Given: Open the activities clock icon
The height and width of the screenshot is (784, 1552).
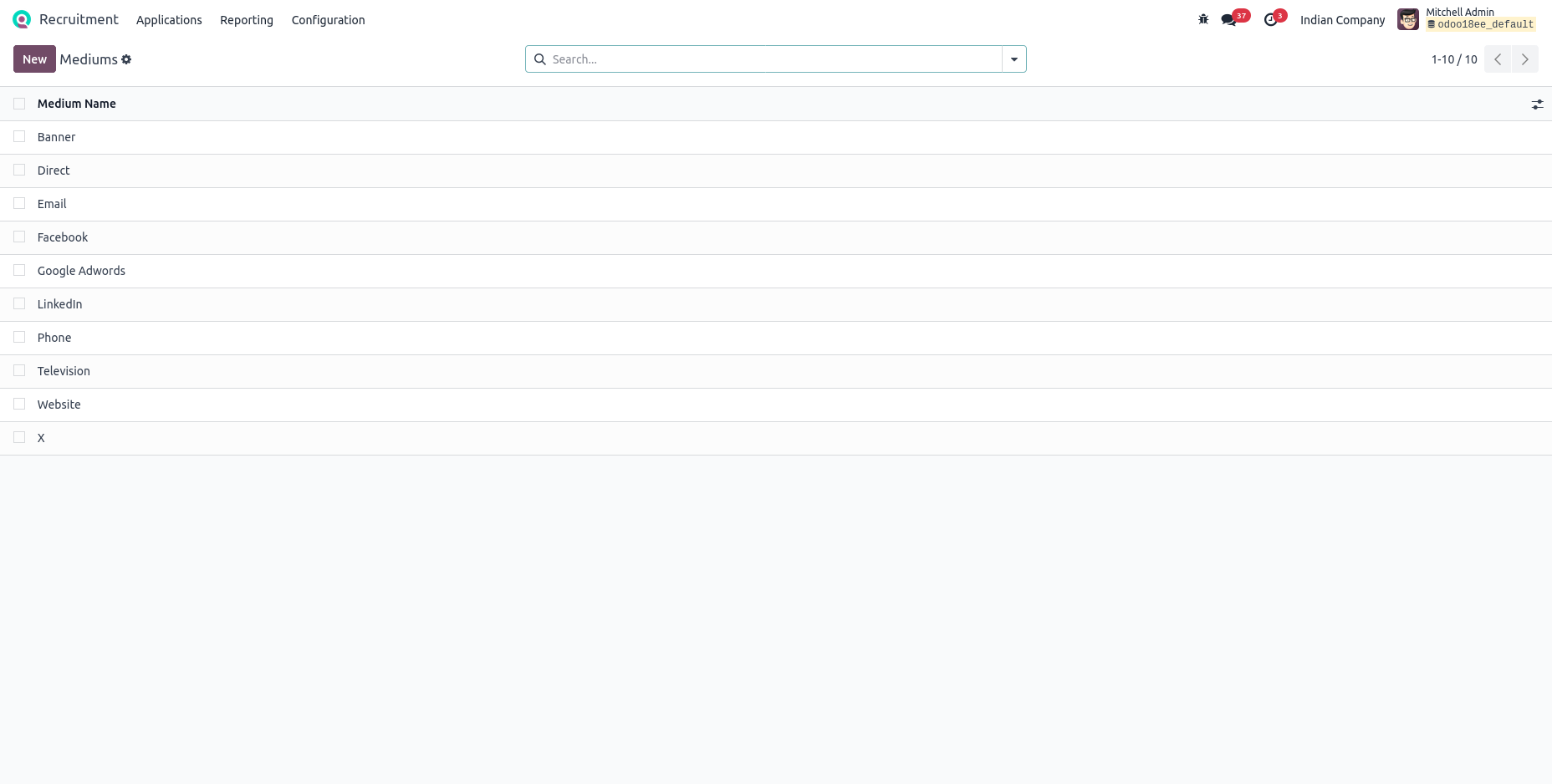Looking at the screenshot, I should (1270, 20).
